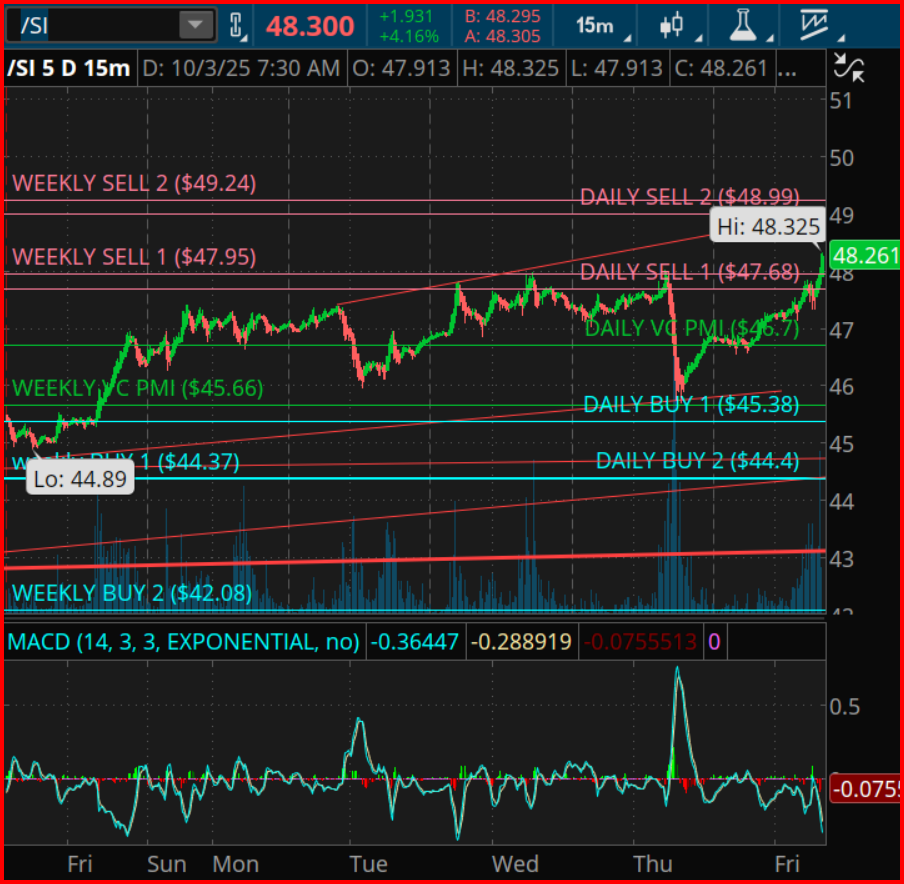Open the candlestick chart style menu

675,26
